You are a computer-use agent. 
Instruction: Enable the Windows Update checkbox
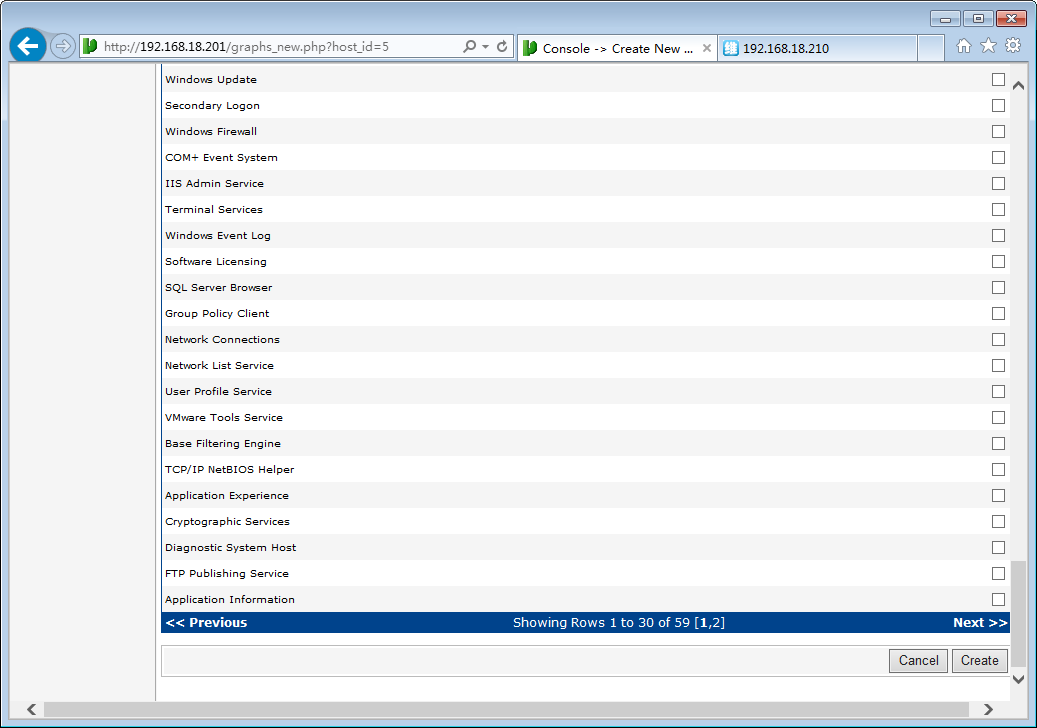[x=998, y=80]
